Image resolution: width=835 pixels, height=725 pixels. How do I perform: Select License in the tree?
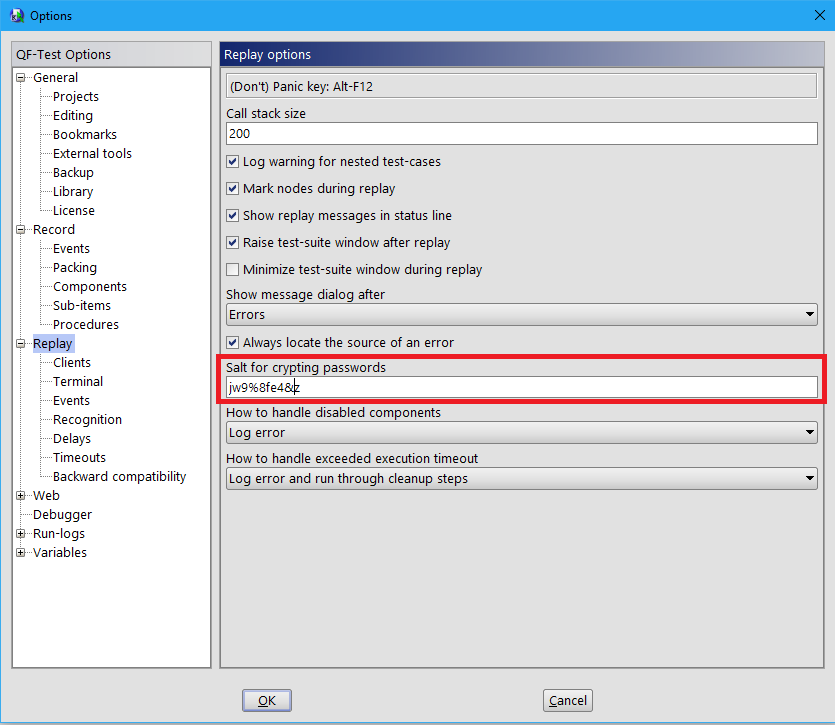(x=74, y=211)
